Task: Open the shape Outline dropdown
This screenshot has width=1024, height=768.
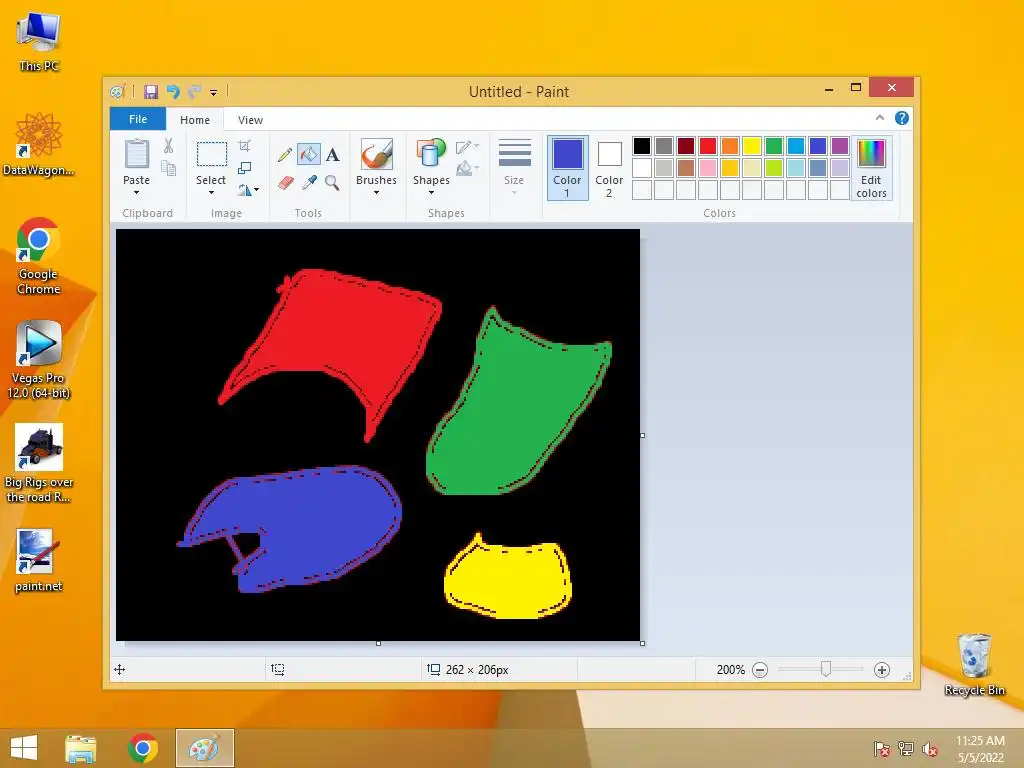Action: coord(467,147)
